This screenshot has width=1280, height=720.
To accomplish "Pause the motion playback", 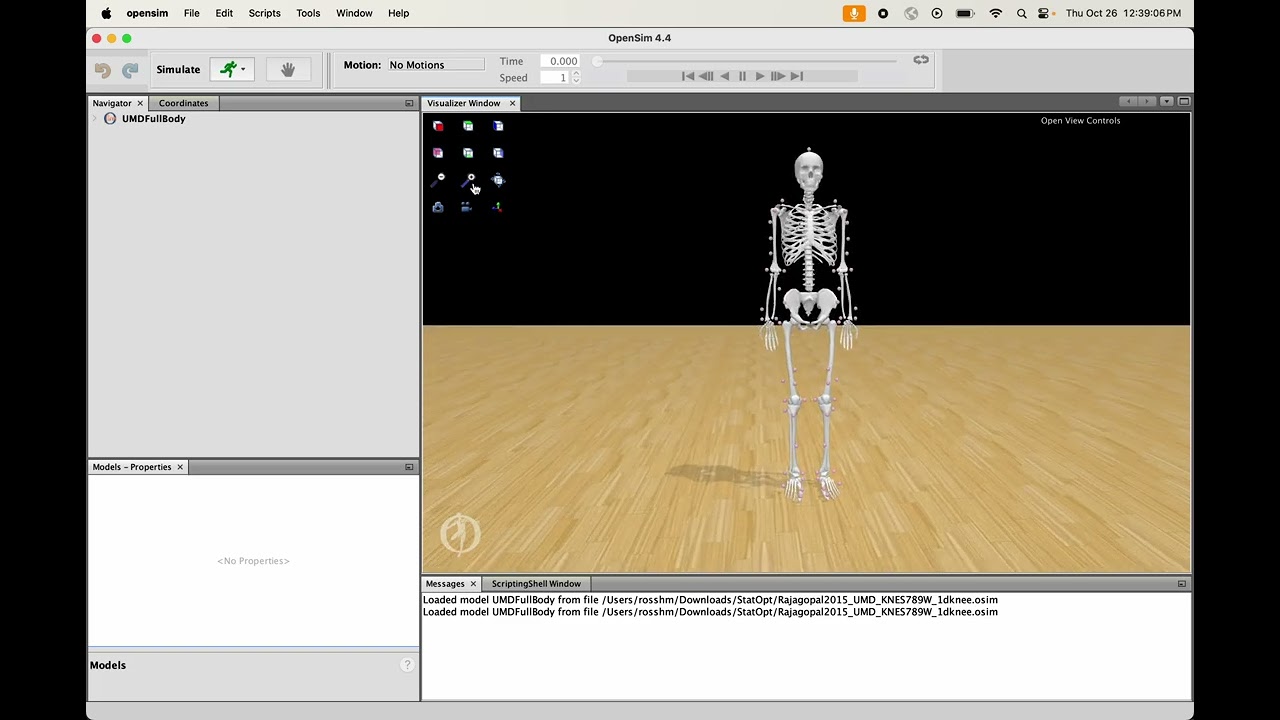I will tap(742, 76).
